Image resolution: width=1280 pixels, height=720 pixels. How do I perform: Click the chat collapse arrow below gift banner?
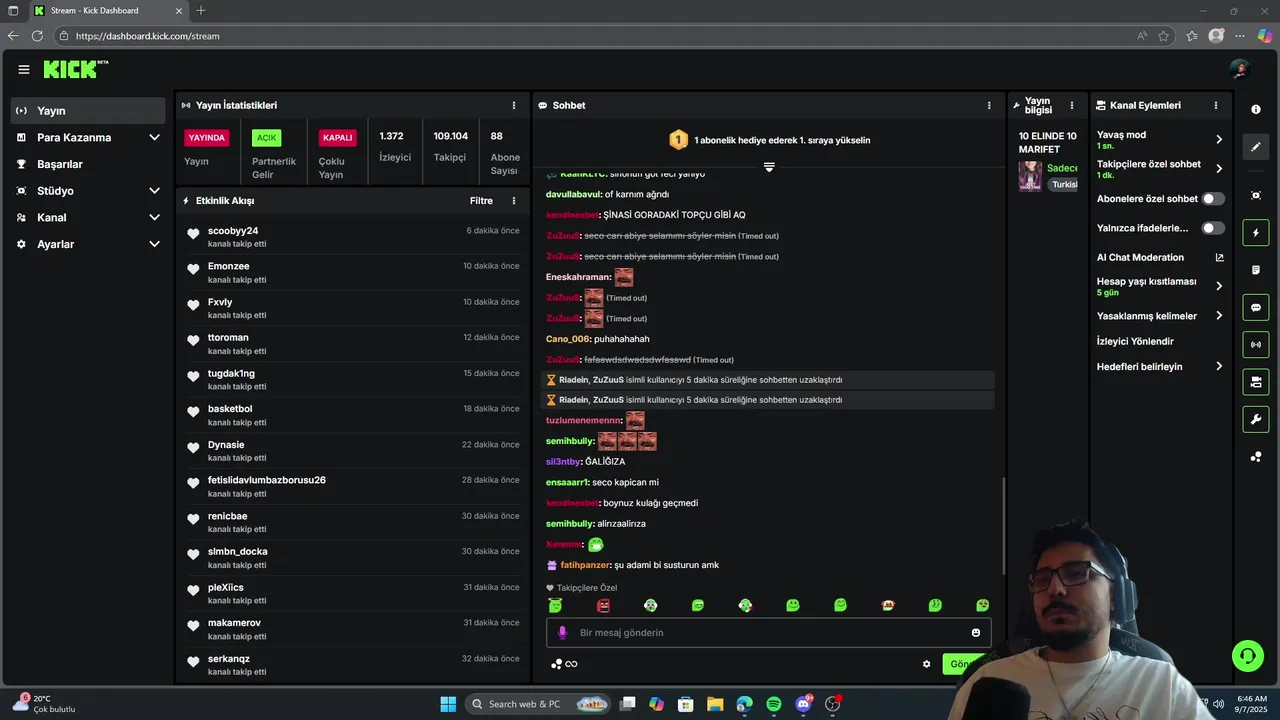click(x=769, y=167)
